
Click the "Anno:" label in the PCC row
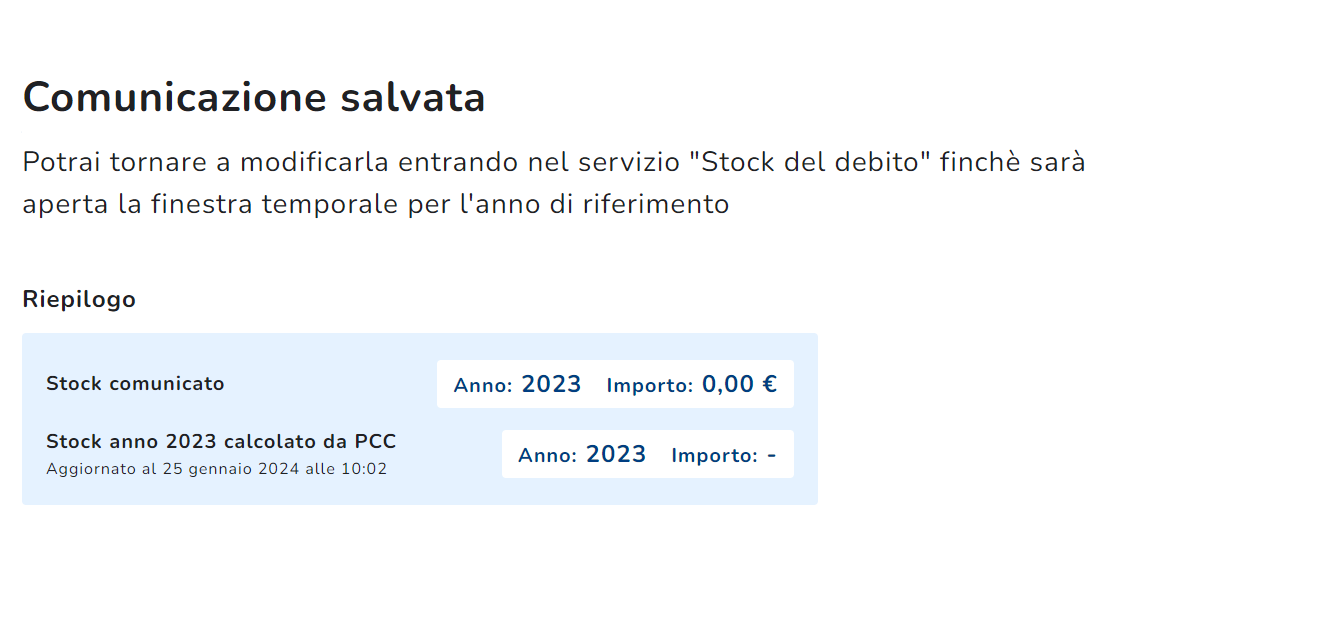(x=547, y=456)
